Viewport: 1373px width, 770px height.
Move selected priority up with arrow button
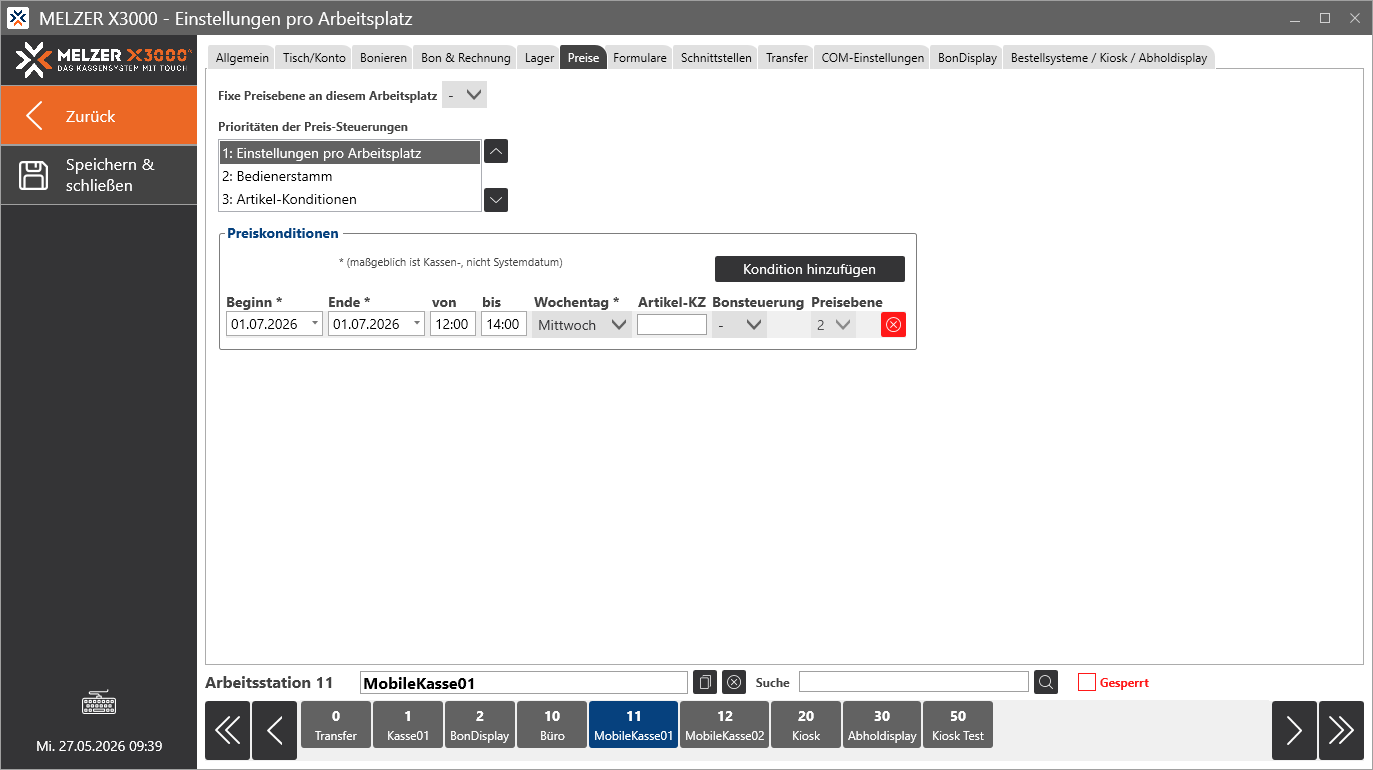pos(496,152)
